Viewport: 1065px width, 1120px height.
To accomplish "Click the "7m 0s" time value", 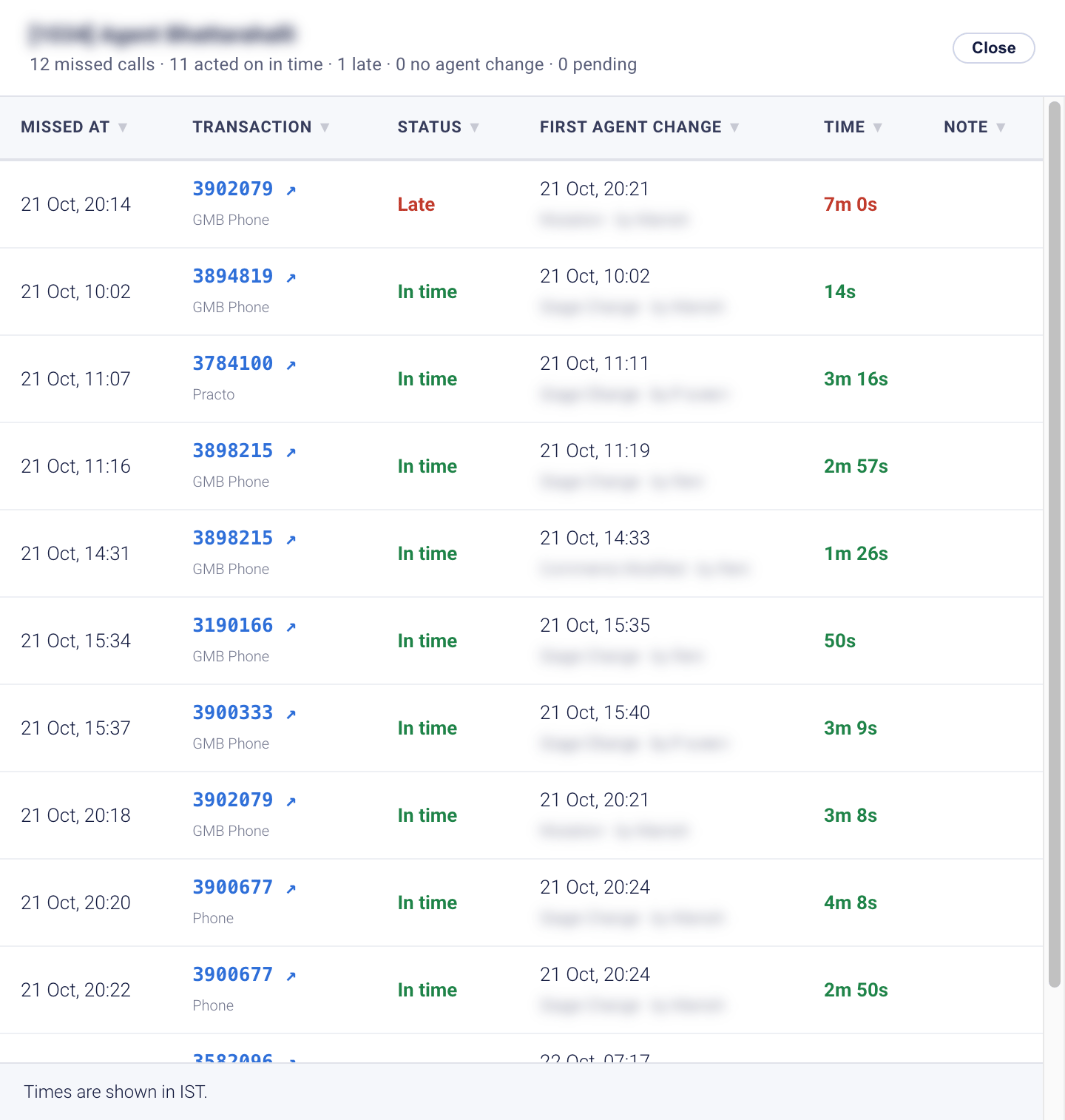I will (850, 204).
